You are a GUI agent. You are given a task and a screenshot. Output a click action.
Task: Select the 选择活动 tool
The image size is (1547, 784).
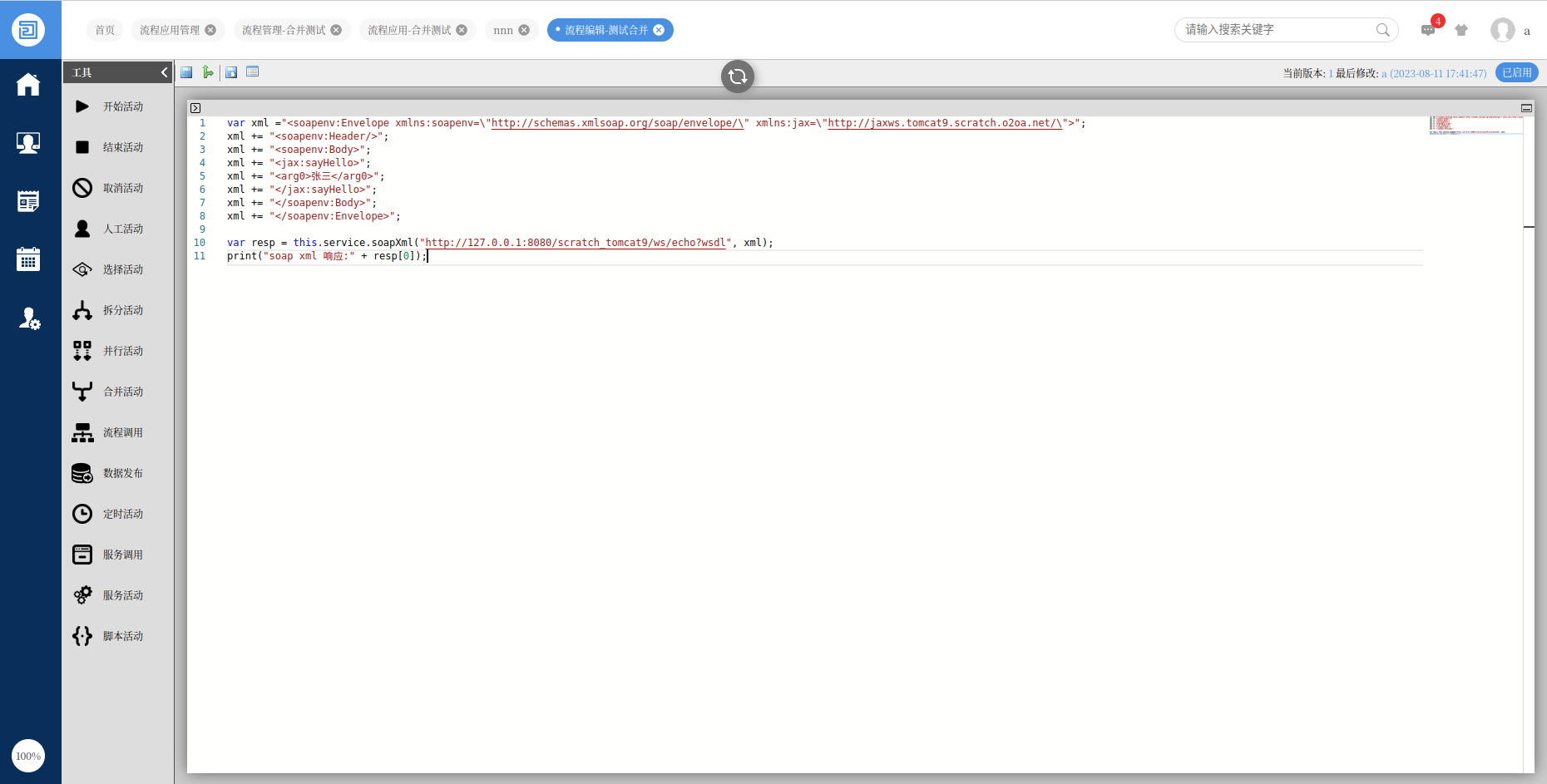tap(117, 269)
